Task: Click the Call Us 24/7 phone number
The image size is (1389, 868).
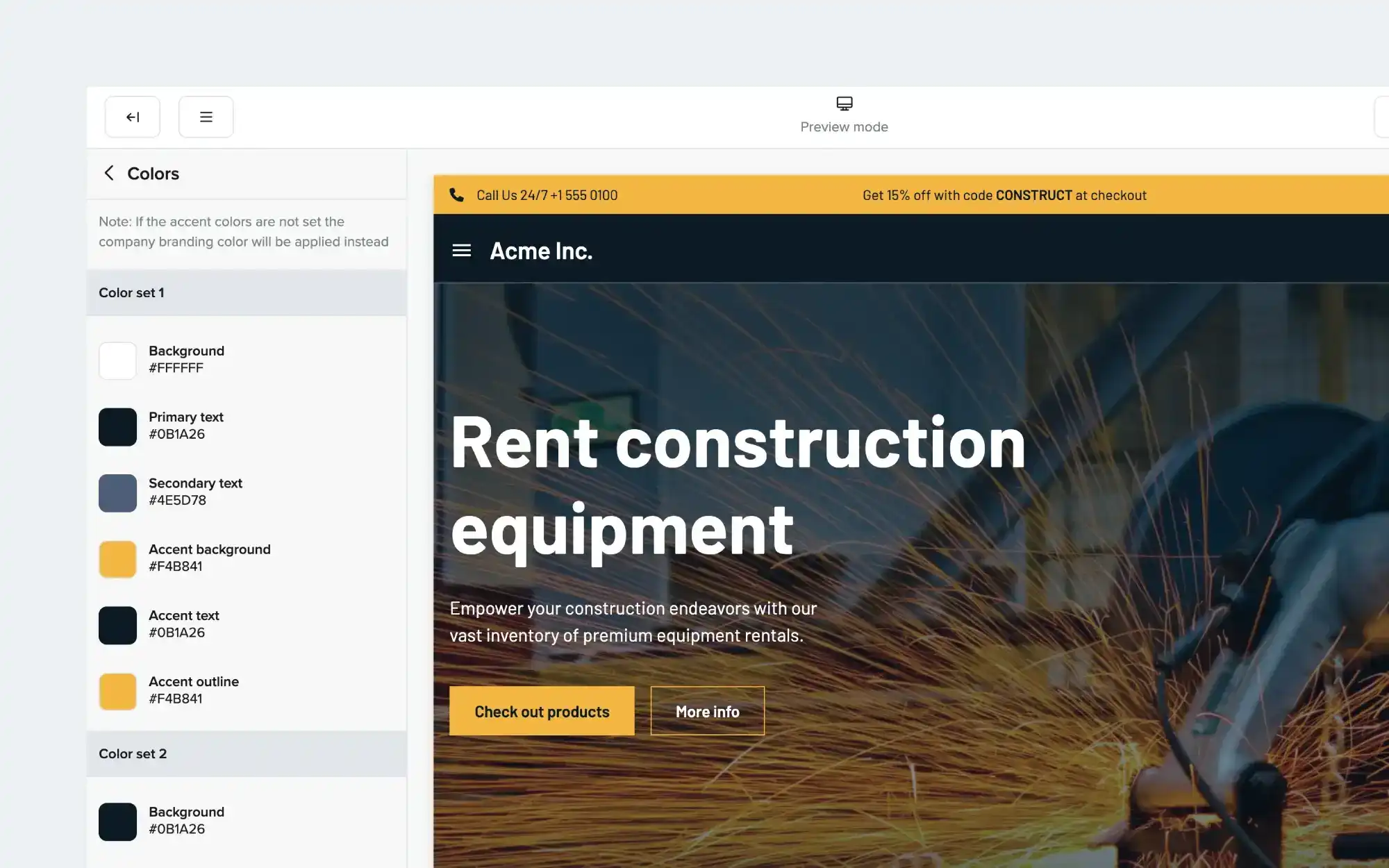Action: pos(547,195)
